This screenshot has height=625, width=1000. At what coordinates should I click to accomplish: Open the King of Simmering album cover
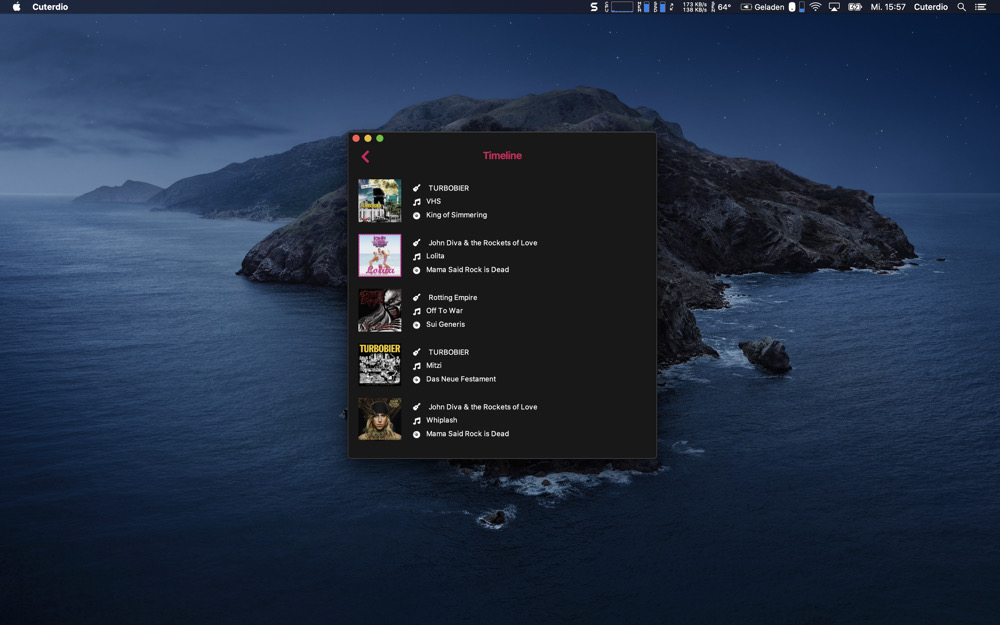(380, 201)
